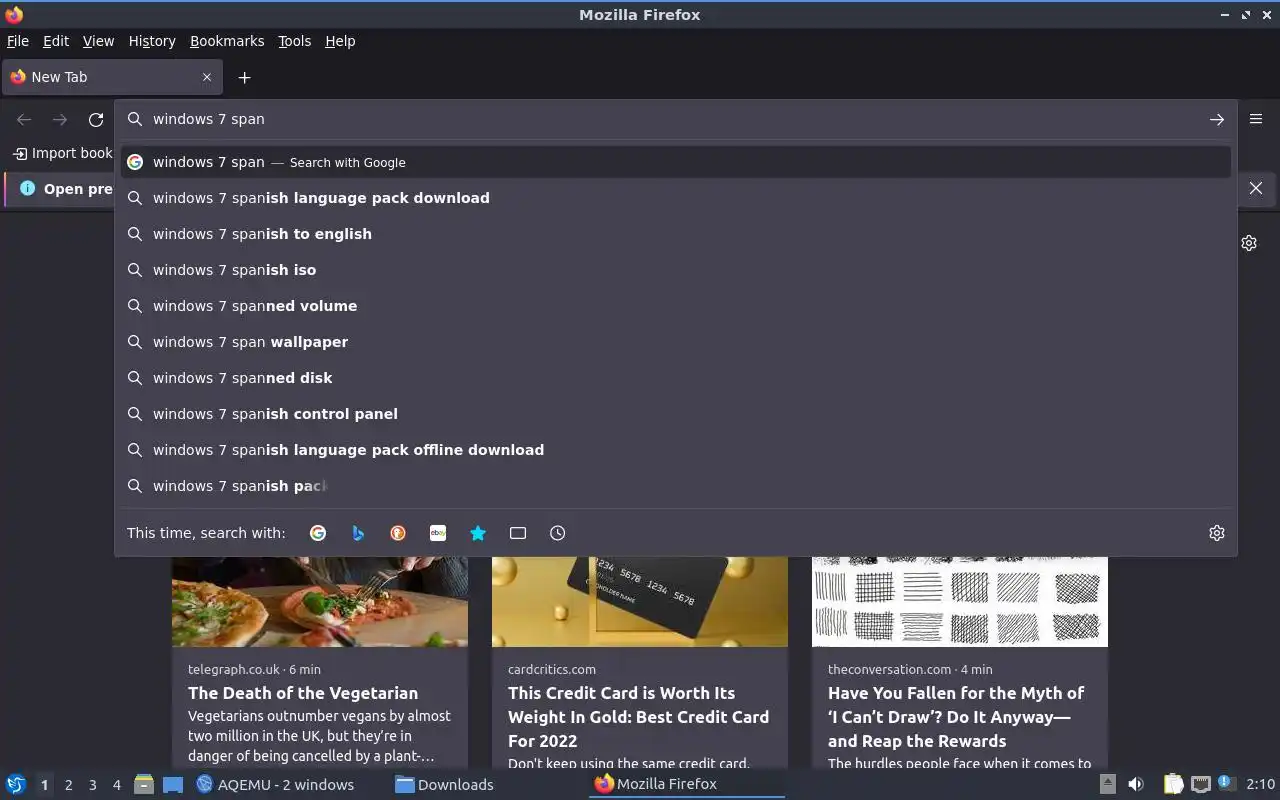Viewport: 1280px width, 800px height.
Task: Select 'windows 7 span — Search with Google' row
Action: click(676, 162)
